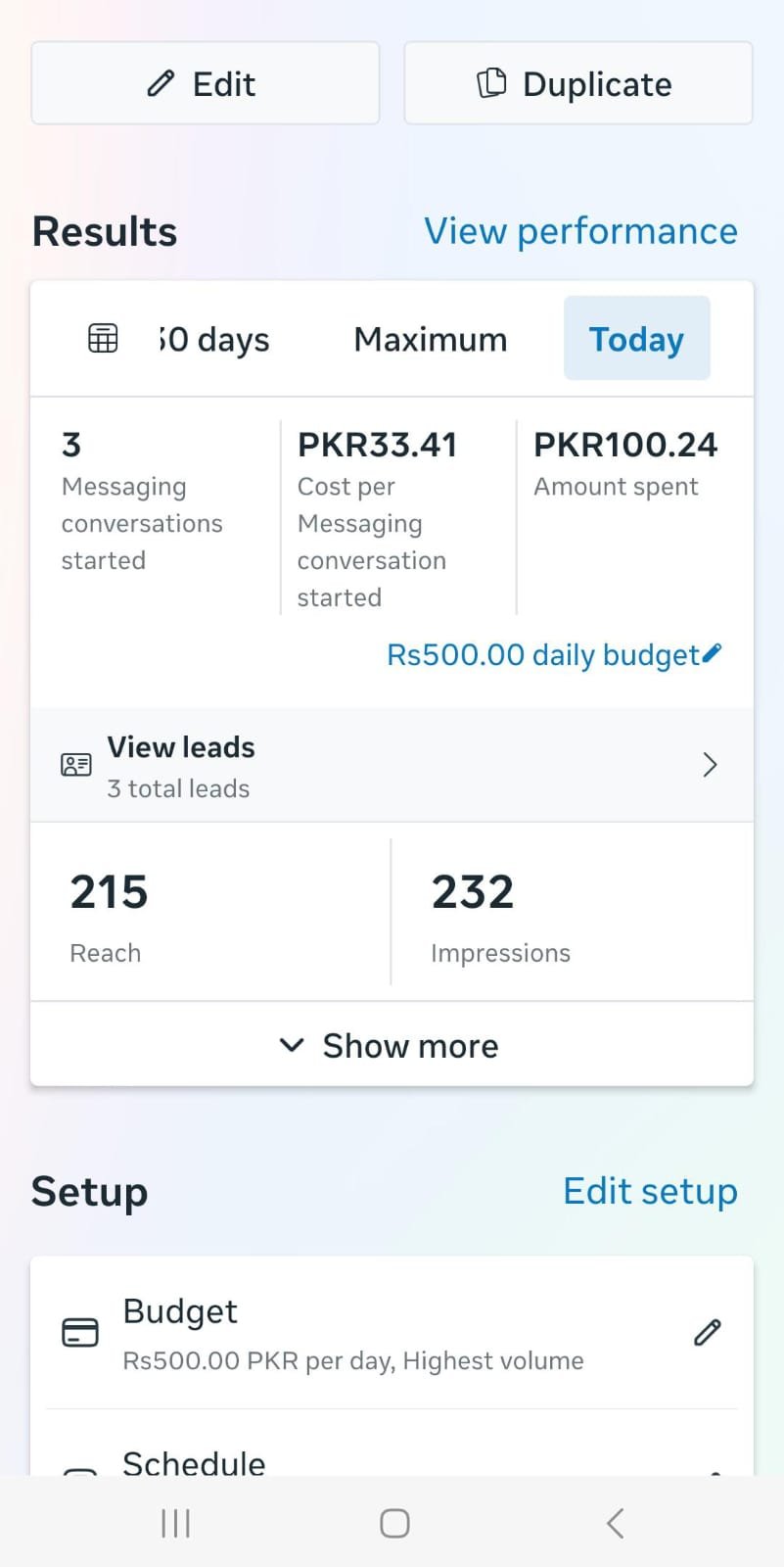Screen dimensions: 784x1567
Task: Tap the amount spent PKR100.24 metric
Action: (624, 462)
